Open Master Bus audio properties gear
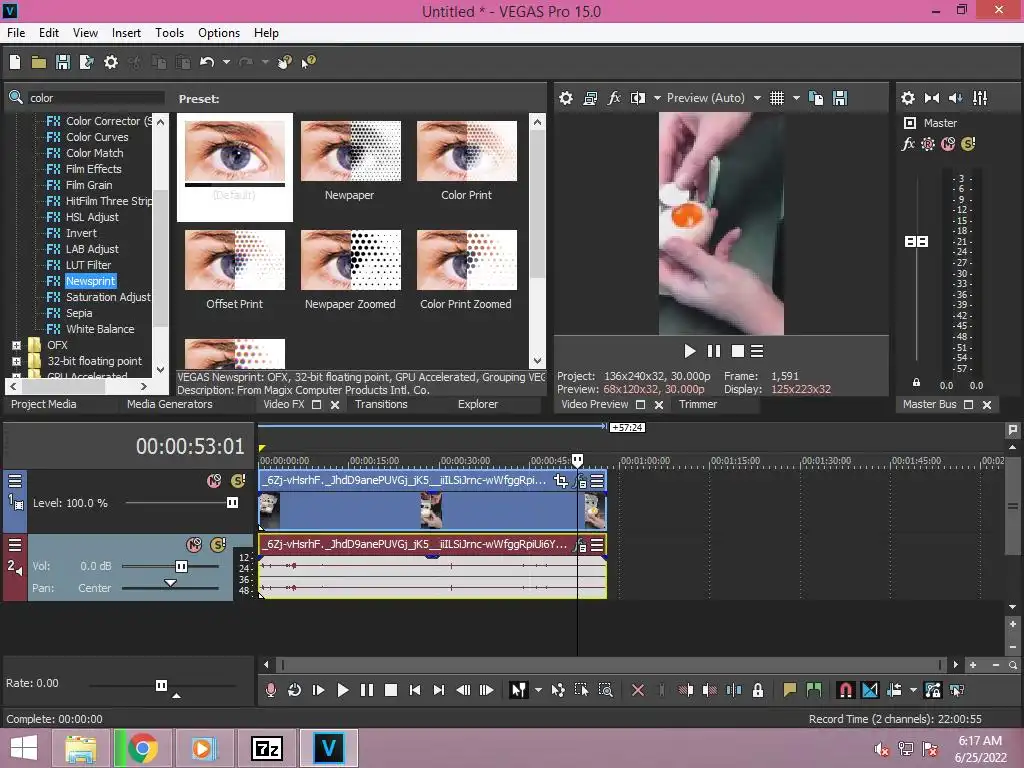Image resolution: width=1024 pixels, height=768 pixels. point(908,98)
